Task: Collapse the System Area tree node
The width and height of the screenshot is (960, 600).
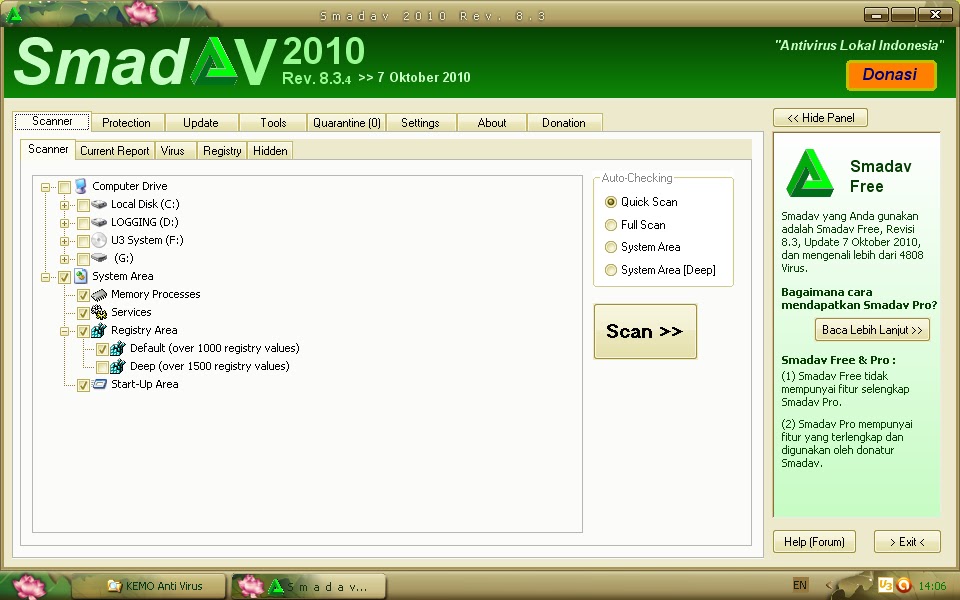Action: point(45,277)
